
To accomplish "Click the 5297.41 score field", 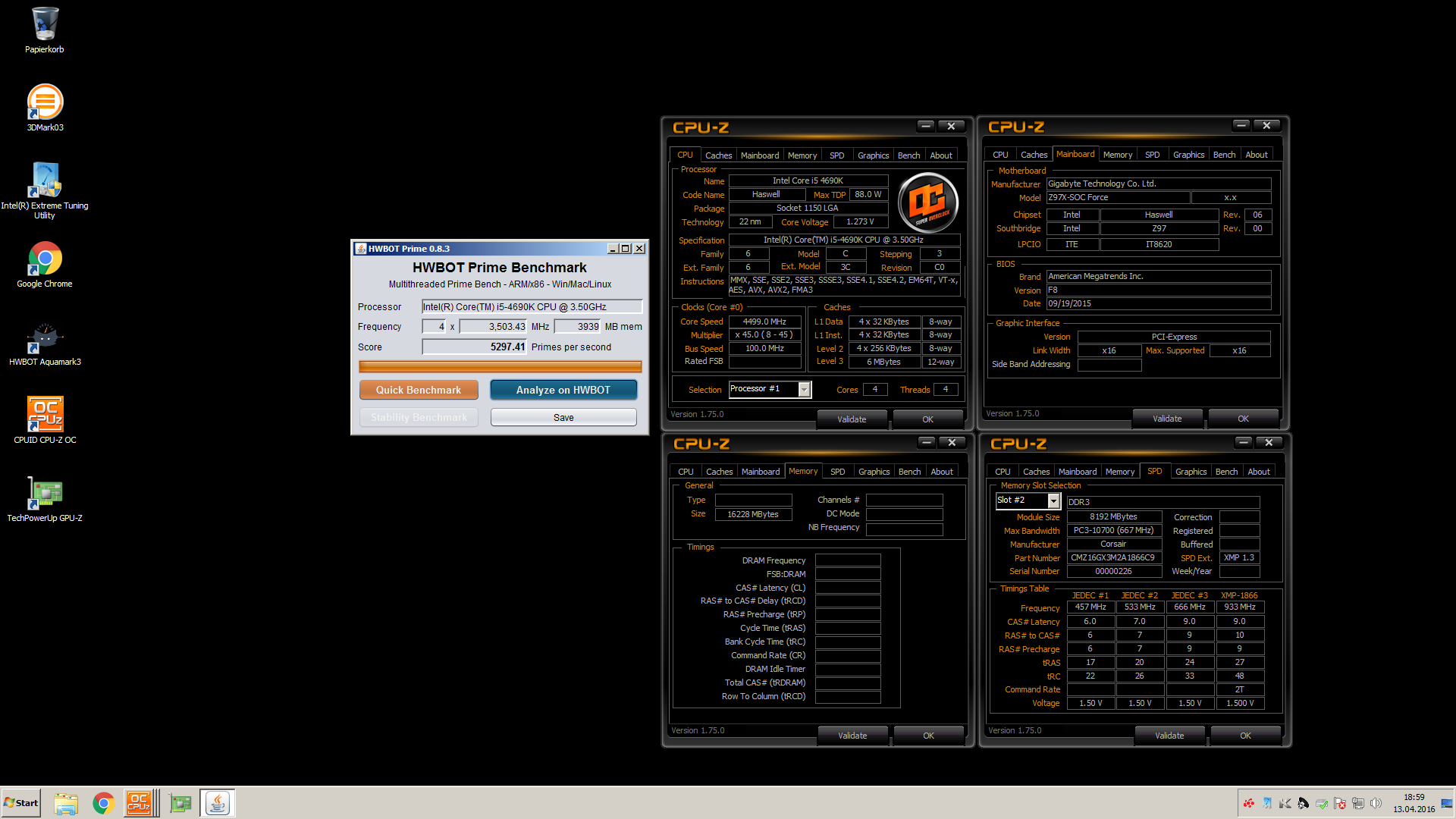I will pyautogui.click(x=474, y=347).
